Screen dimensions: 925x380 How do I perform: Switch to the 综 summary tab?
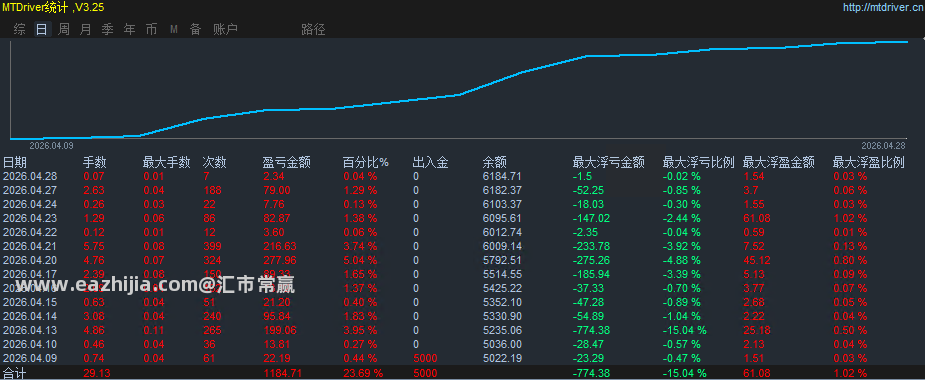[x=19, y=30]
